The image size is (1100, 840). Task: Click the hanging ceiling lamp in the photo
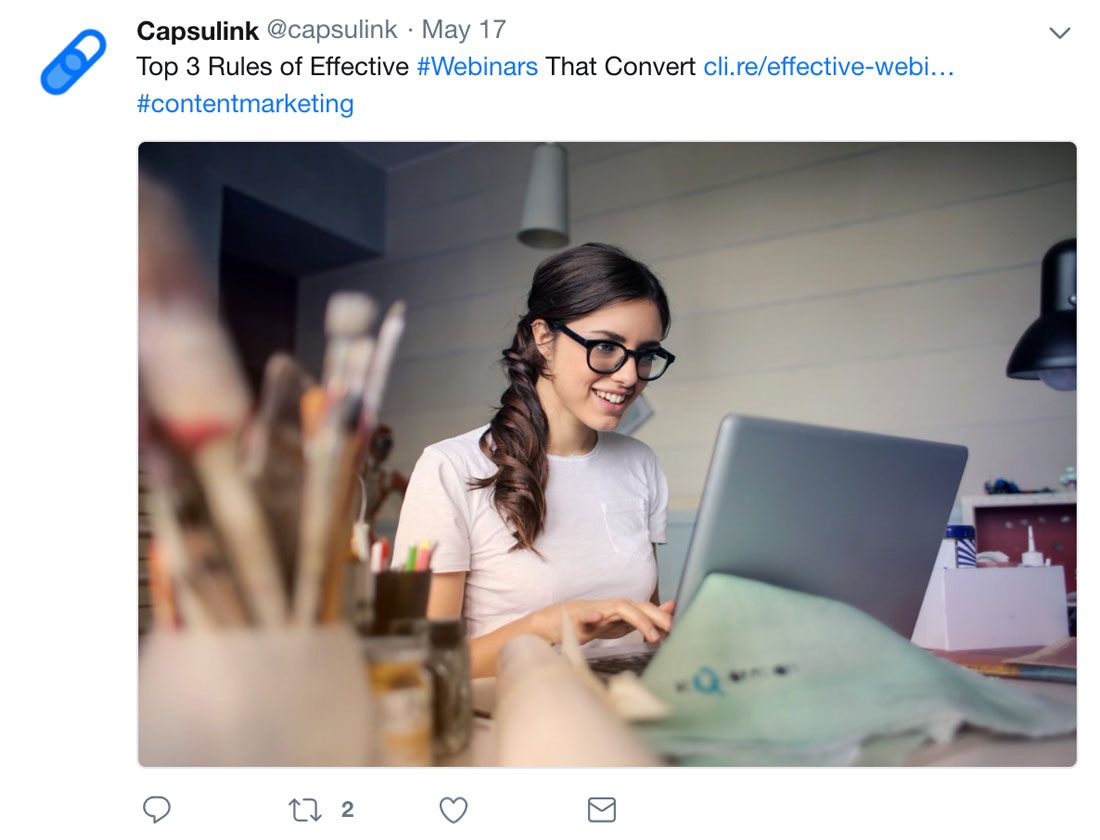(544, 195)
